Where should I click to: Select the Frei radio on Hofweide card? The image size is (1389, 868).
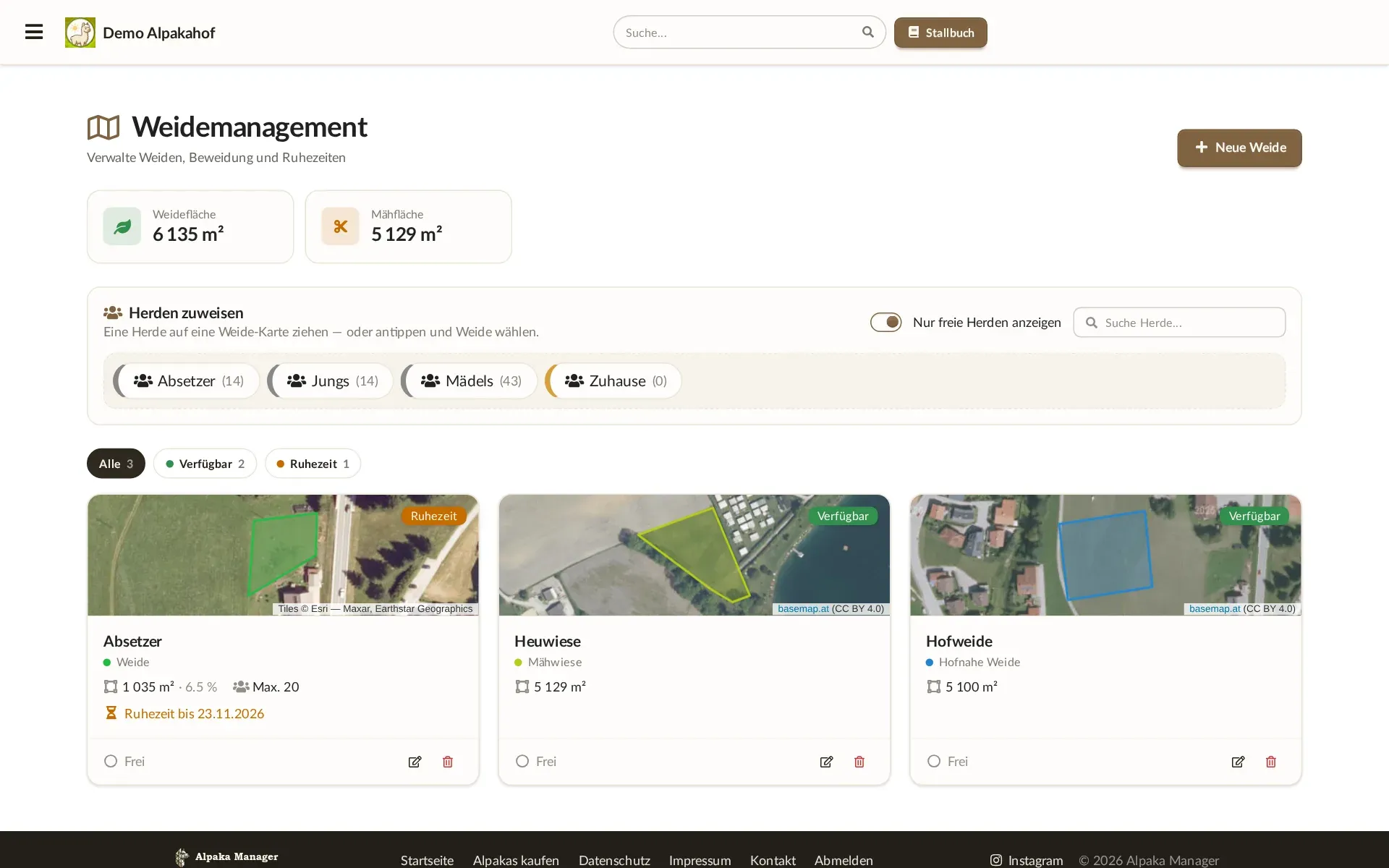934,761
